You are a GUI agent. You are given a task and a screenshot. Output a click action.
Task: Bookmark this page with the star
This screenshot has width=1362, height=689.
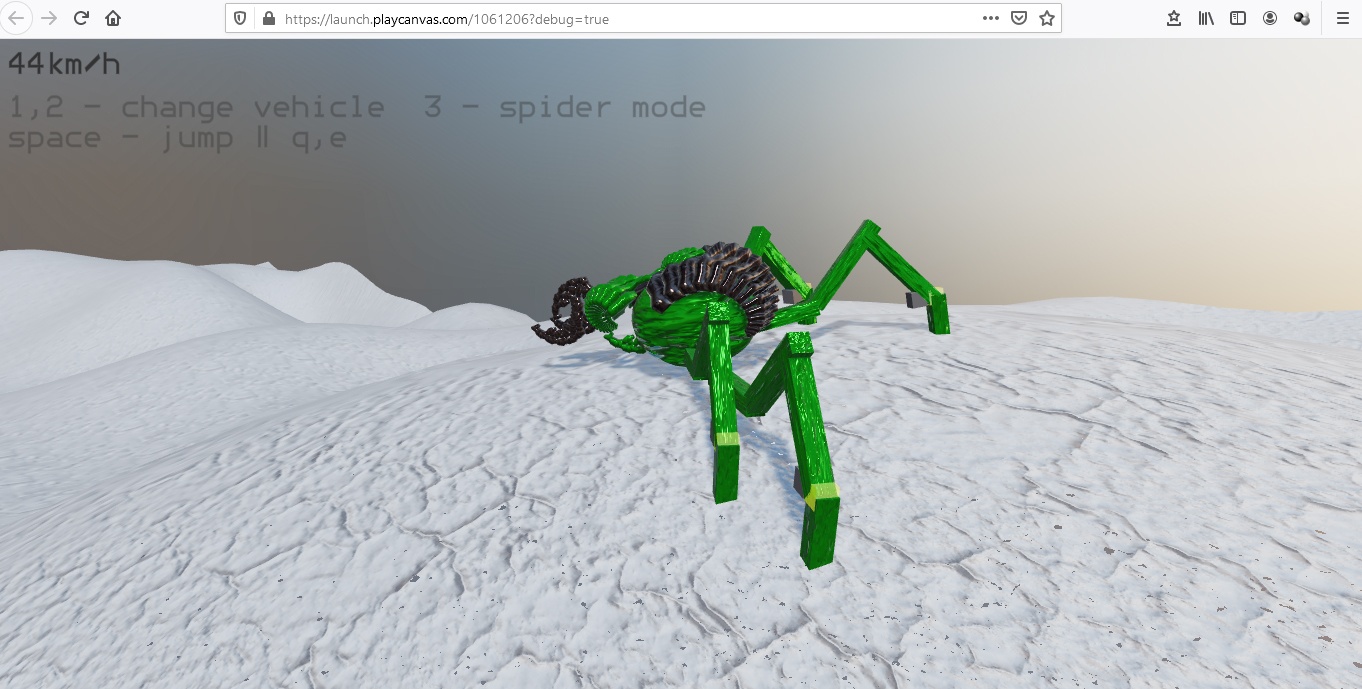pyautogui.click(x=1046, y=18)
